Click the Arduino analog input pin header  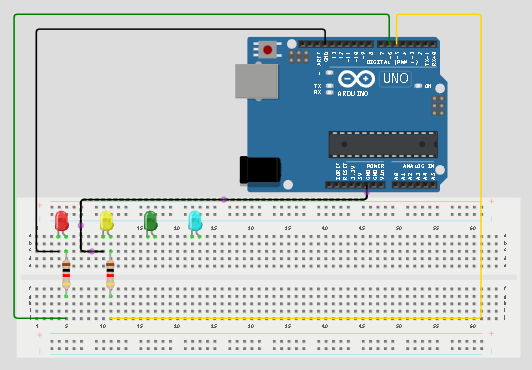415,185
